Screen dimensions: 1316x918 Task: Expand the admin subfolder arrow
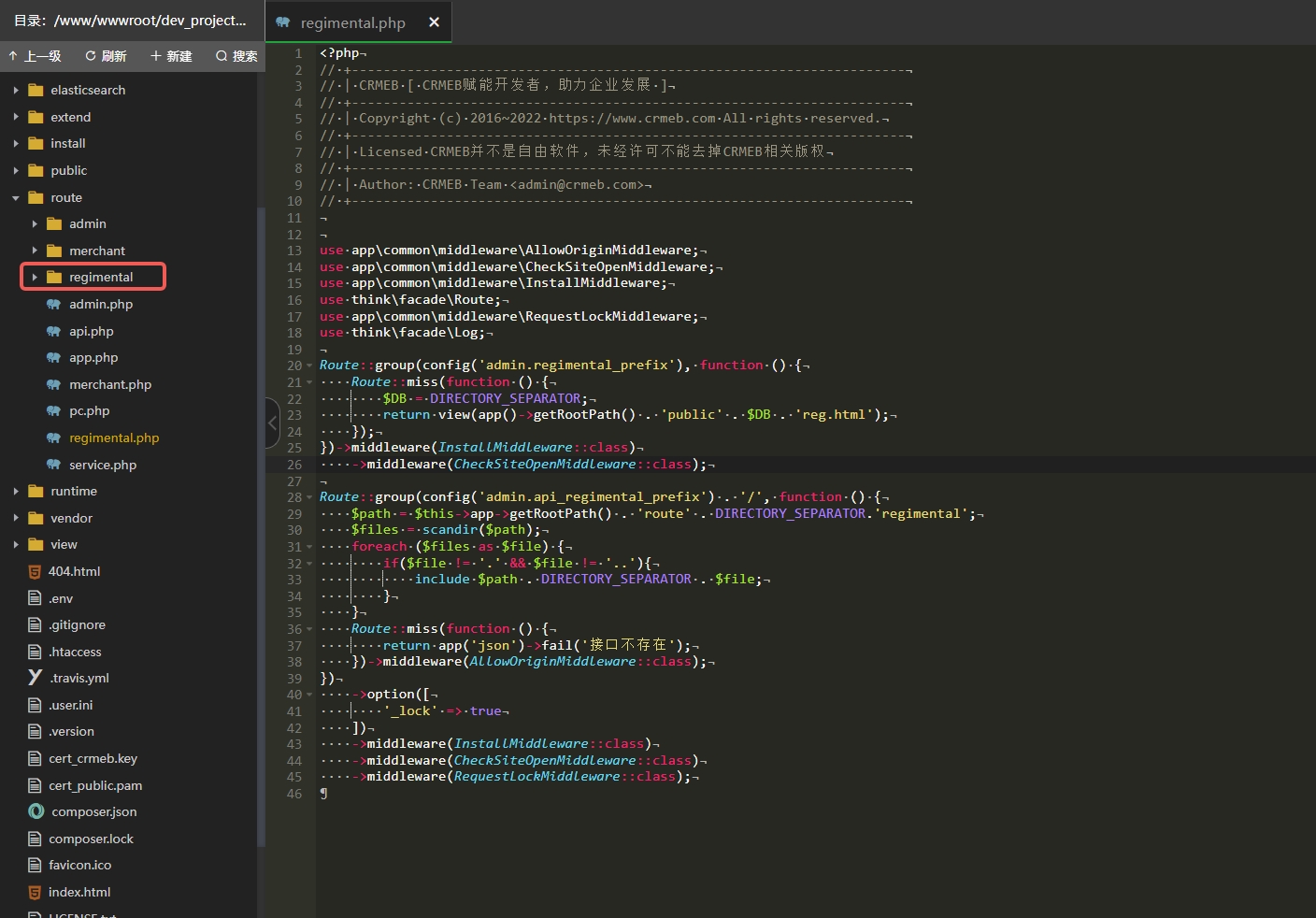(35, 224)
